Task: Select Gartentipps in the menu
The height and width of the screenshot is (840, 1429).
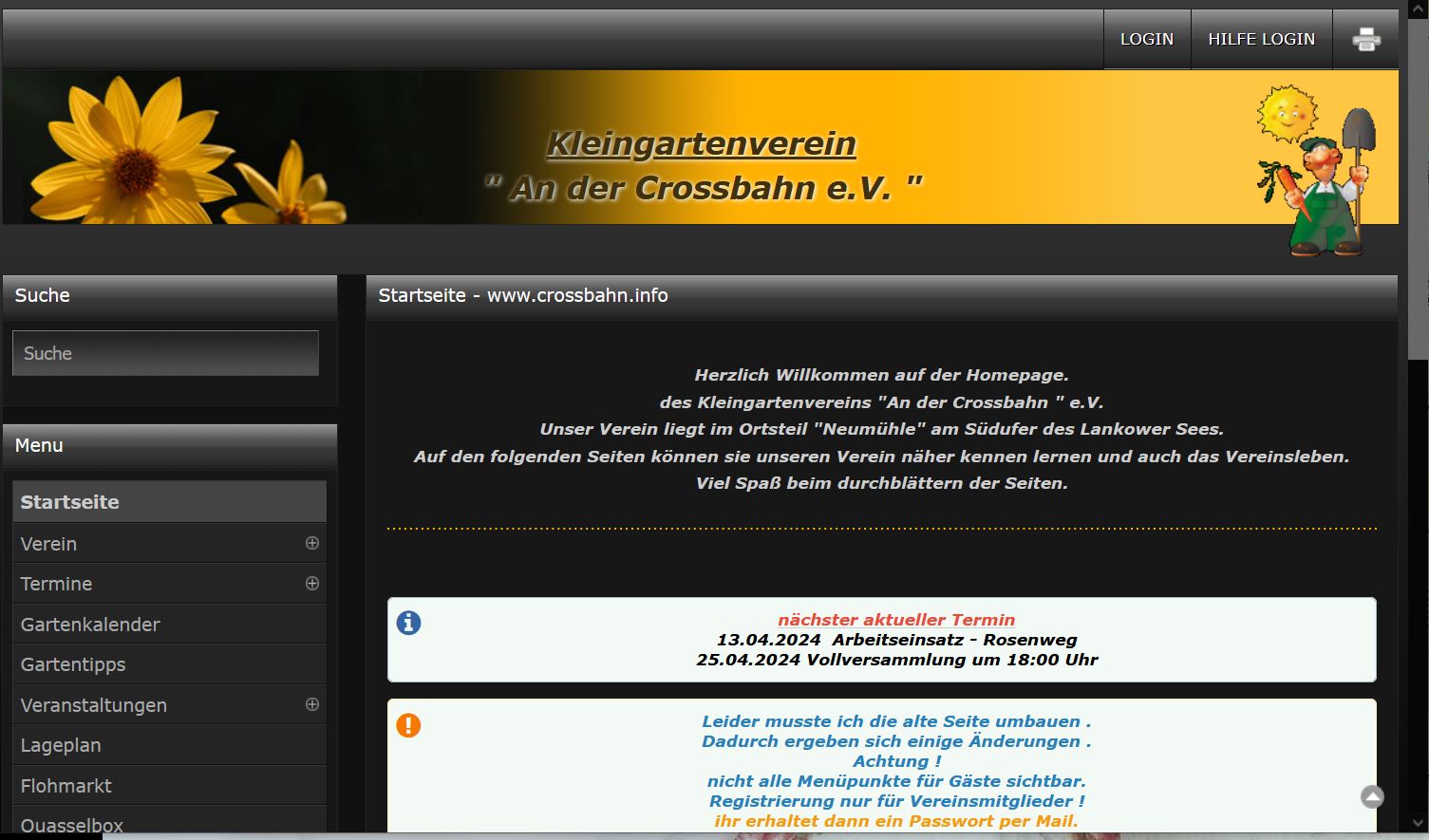Action: (73, 664)
